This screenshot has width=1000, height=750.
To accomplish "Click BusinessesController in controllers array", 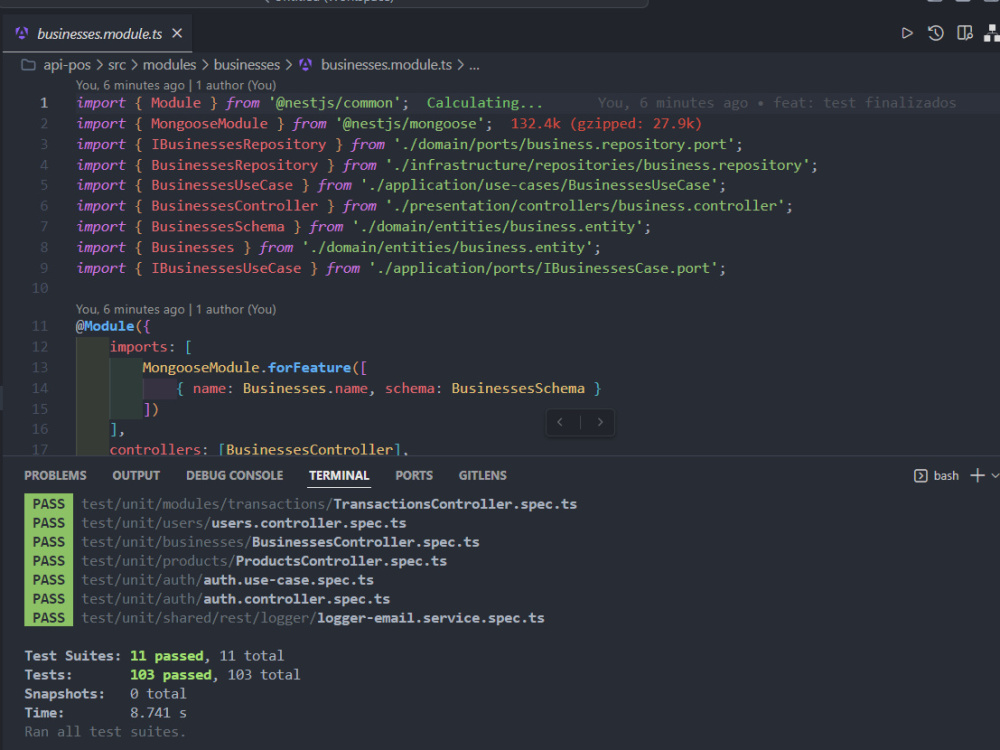I will click(309, 450).
